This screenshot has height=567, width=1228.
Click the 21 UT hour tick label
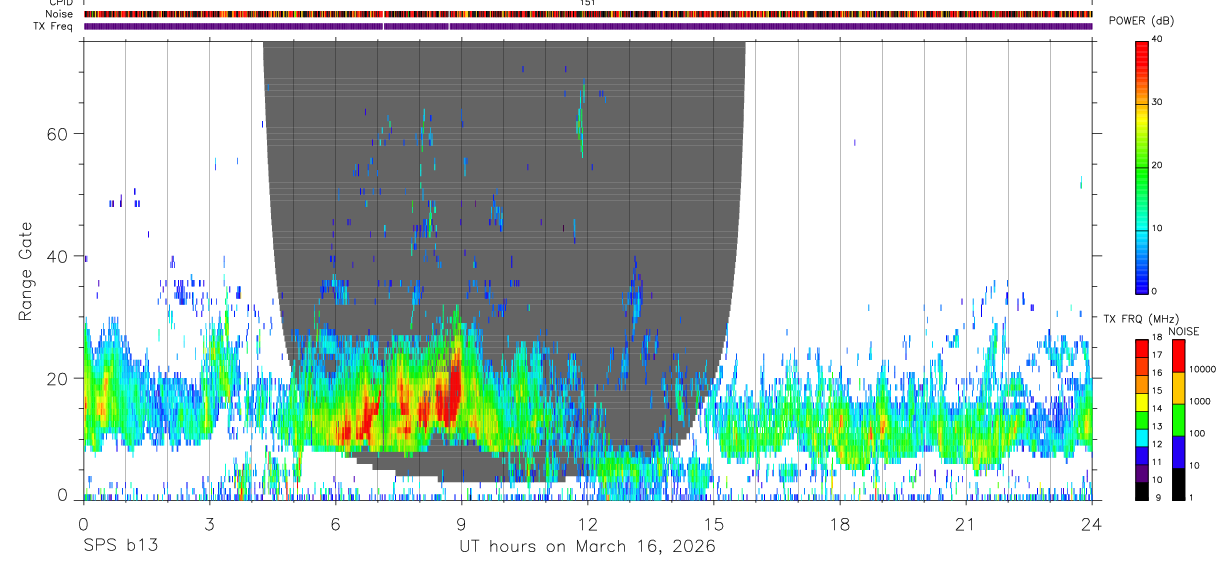(x=966, y=525)
